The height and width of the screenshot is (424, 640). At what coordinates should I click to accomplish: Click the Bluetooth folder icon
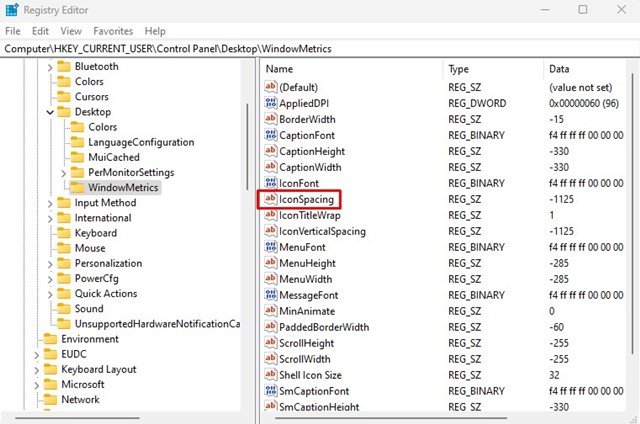[64, 66]
